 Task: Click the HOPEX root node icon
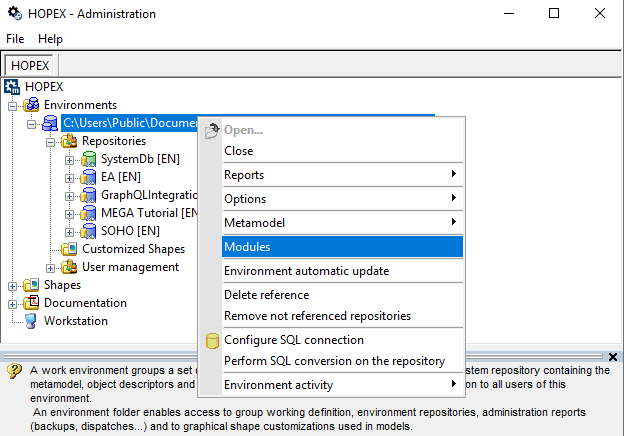(x=13, y=87)
